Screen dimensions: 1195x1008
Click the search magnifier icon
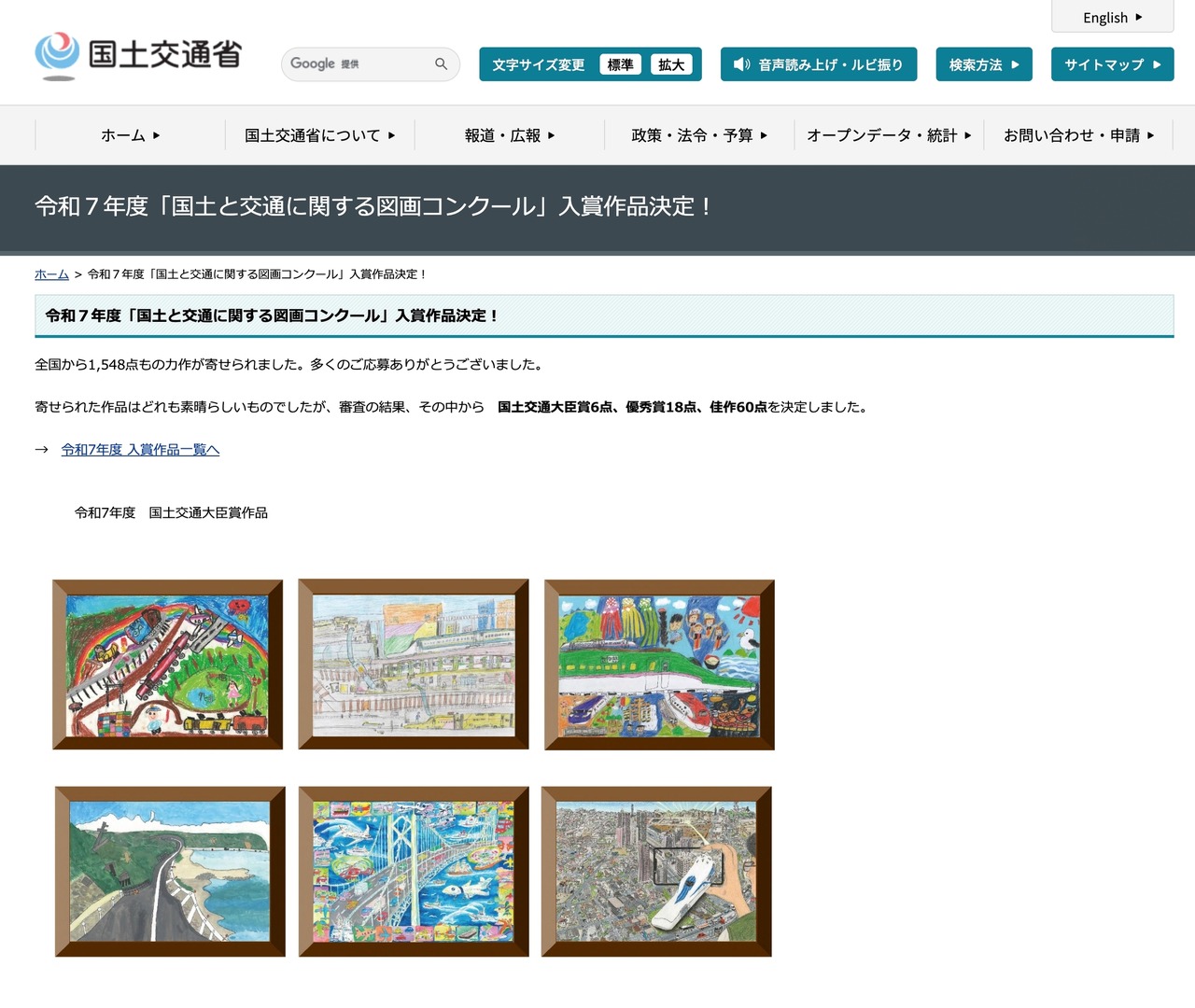coord(441,63)
